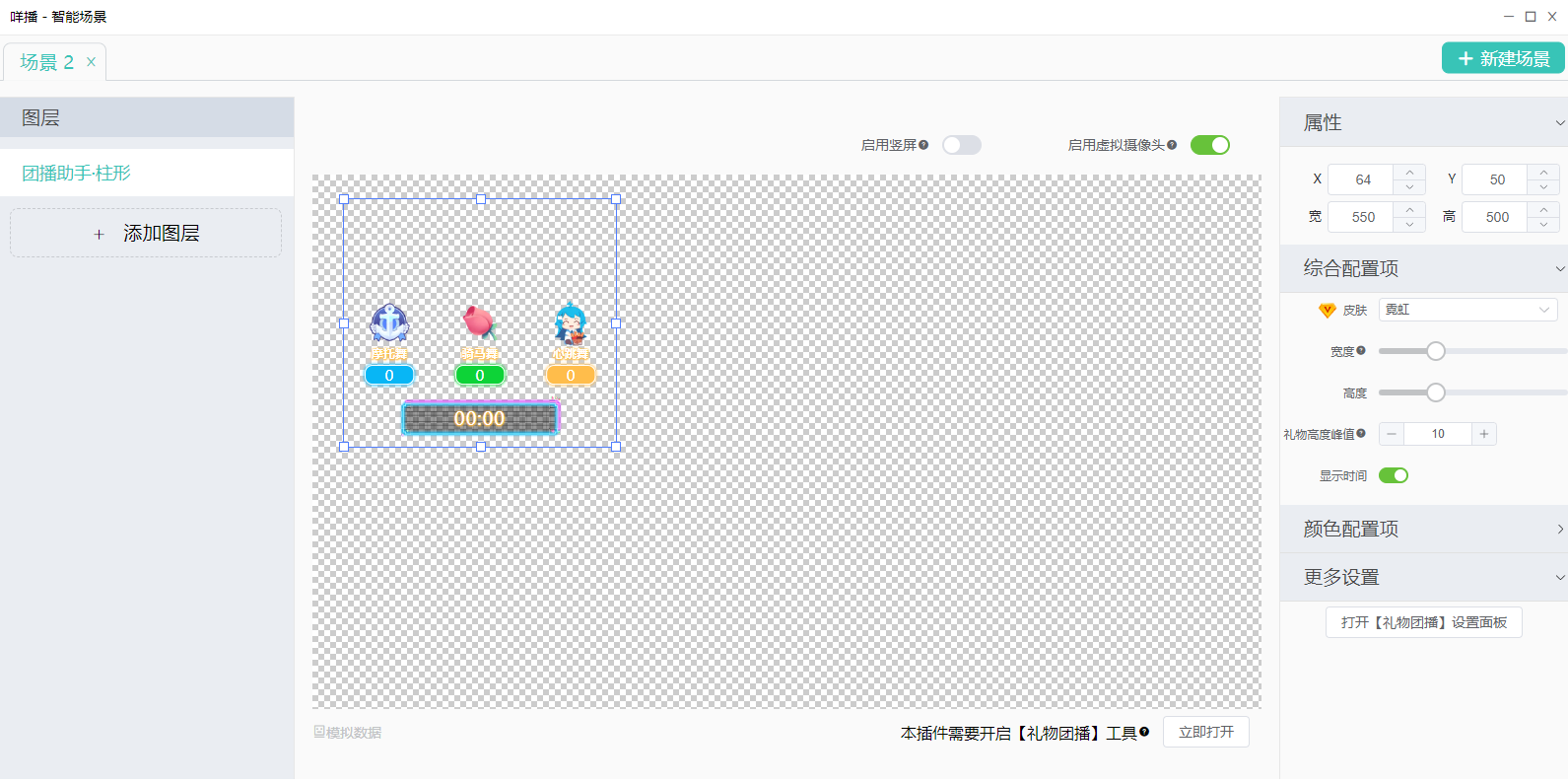1568x784 pixels.
Task: Switch to the 场景 2 tab
Action: 46,62
